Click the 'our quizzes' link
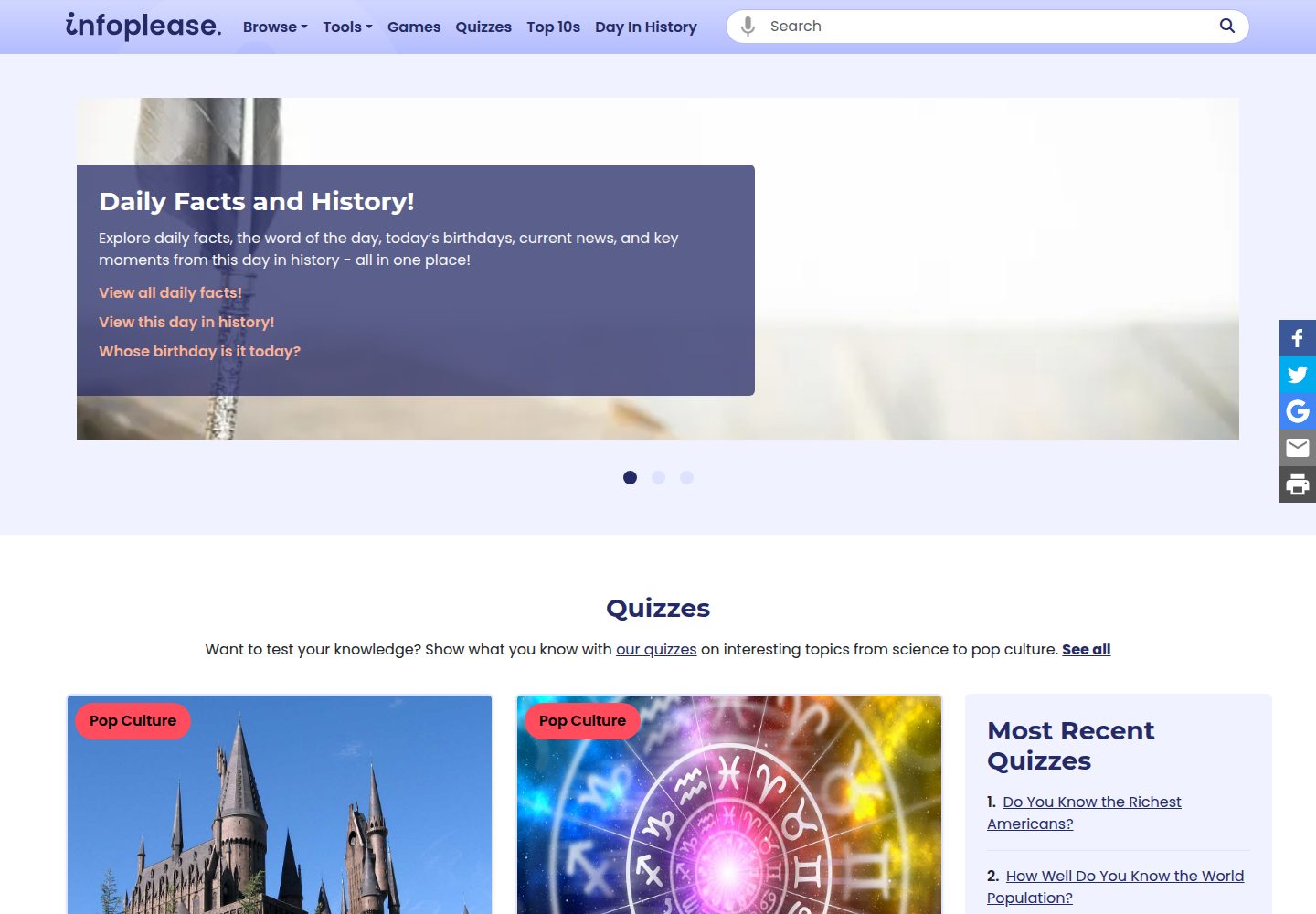 point(656,649)
